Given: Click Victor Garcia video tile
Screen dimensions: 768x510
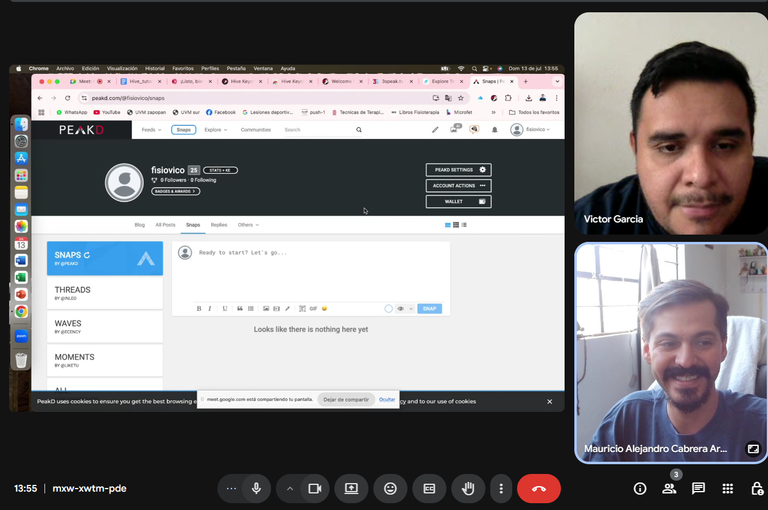Looking at the screenshot, I should [671, 123].
